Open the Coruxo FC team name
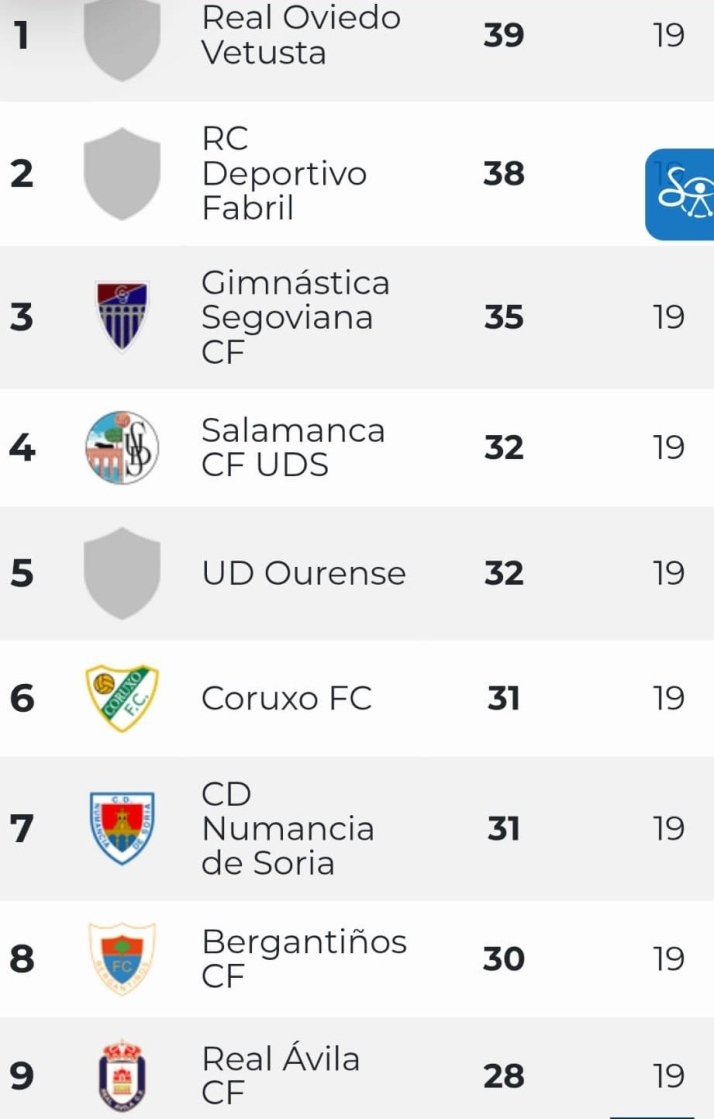This screenshot has width=714, height=1119. point(286,697)
